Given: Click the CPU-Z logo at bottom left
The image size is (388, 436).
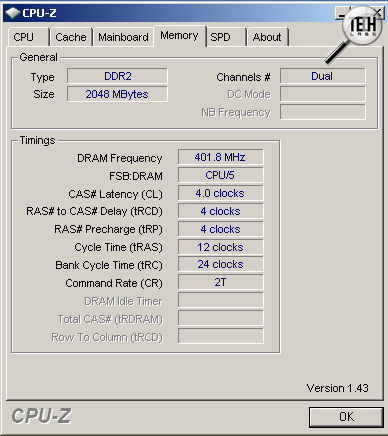Looking at the screenshot, I should point(42,416).
